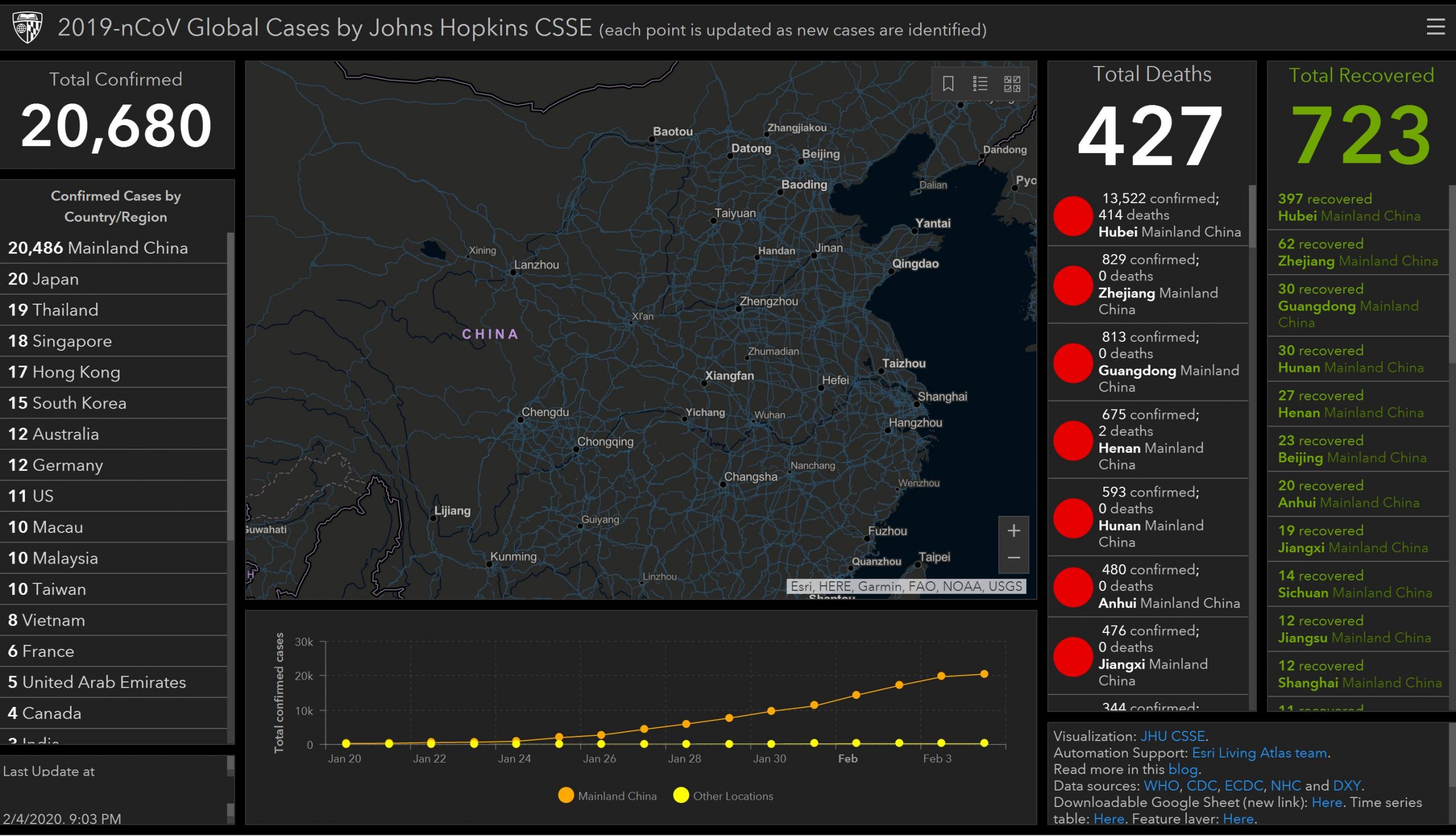This screenshot has height=836, width=1456.
Task: Open the JHU CSSE link
Action: [x=1172, y=736]
